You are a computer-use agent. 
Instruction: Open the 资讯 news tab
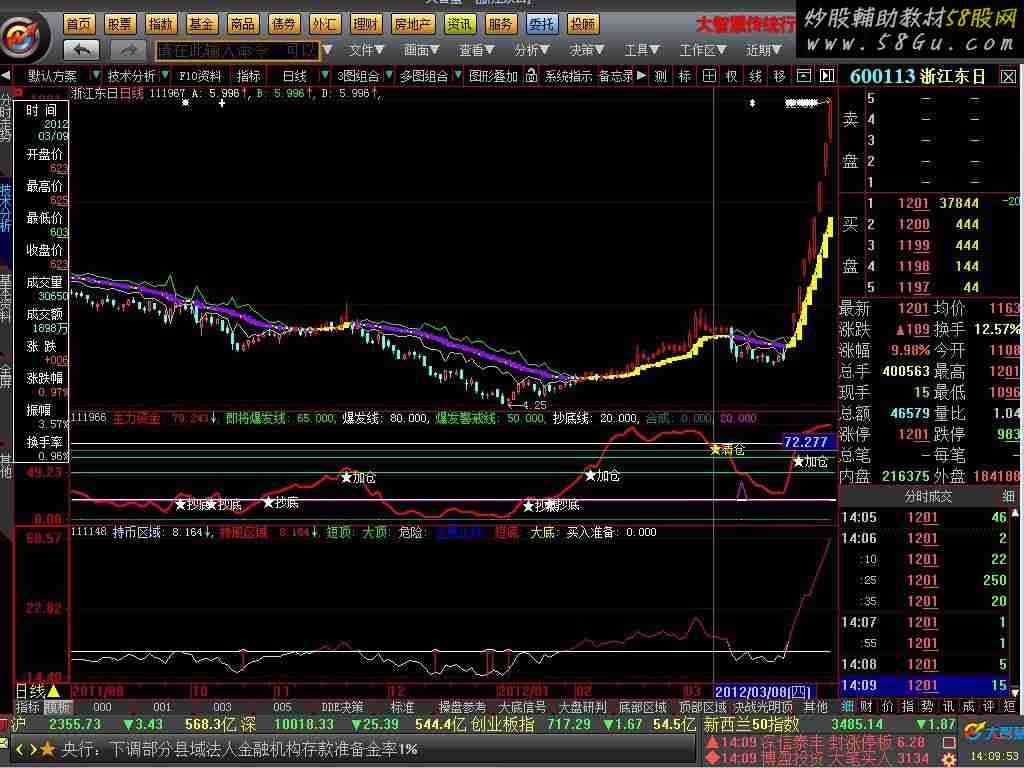(x=459, y=25)
